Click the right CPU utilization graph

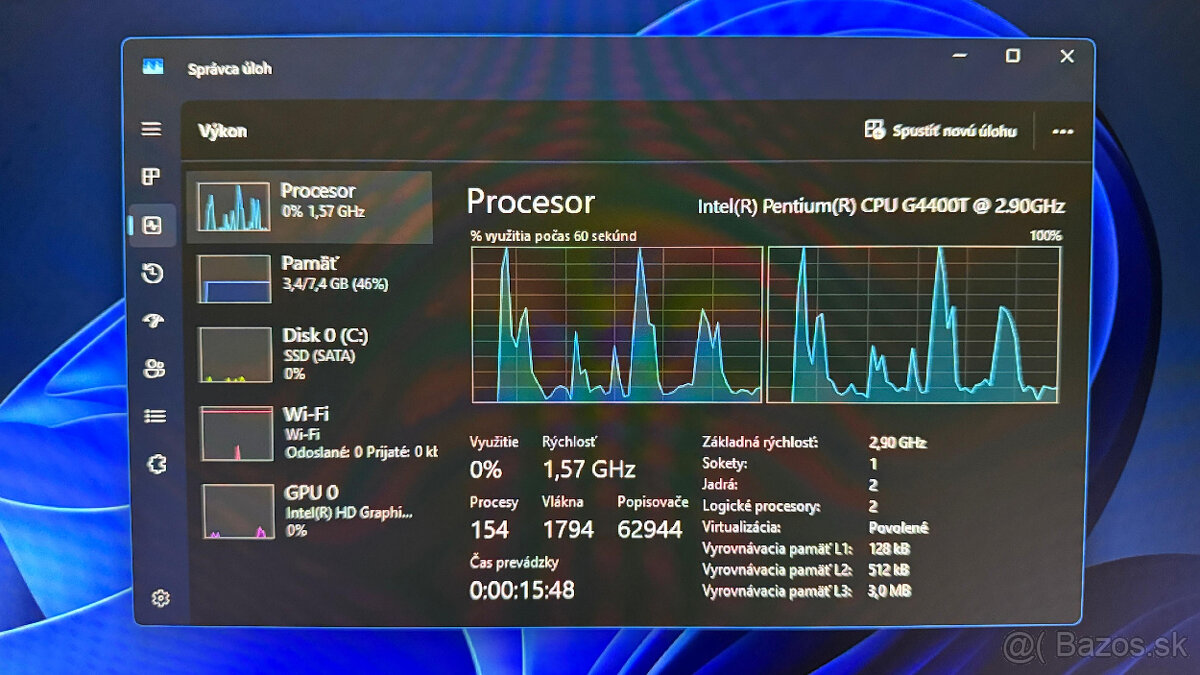coord(913,324)
